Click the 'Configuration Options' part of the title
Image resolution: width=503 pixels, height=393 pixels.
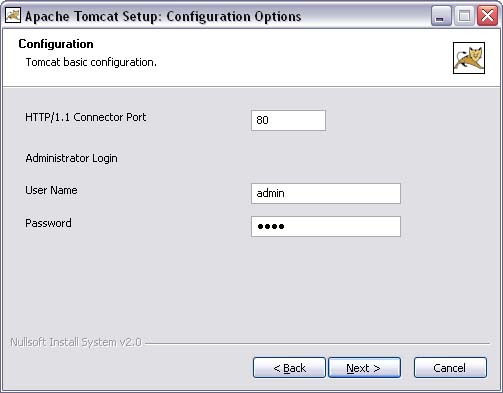234,16
